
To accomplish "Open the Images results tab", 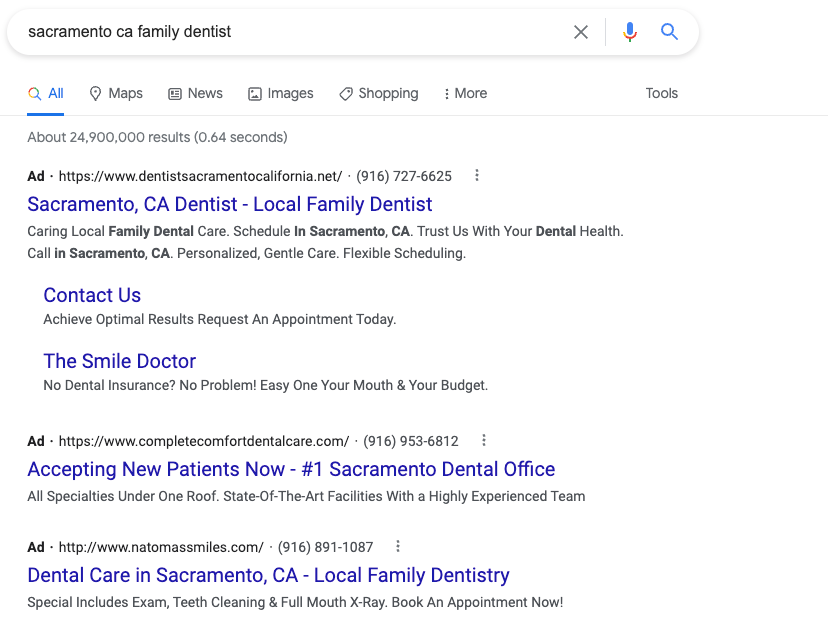I will pyautogui.click(x=280, y=93).
